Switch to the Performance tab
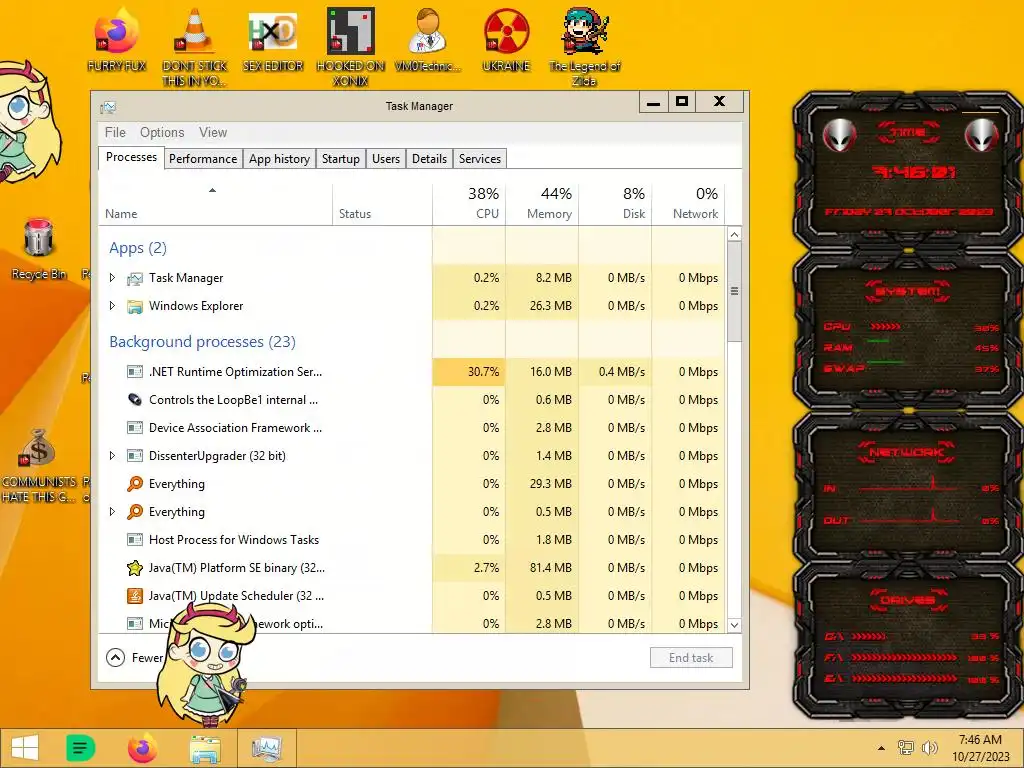1024x768 pixels. pos(203,159)
